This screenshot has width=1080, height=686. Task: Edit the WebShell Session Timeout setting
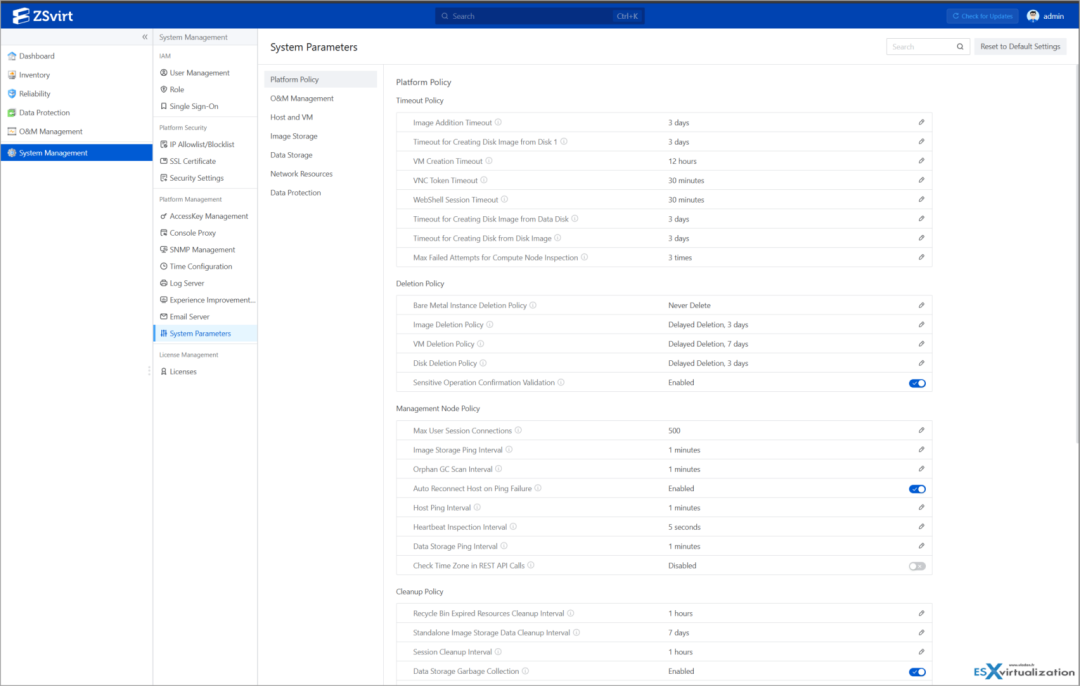921,200
